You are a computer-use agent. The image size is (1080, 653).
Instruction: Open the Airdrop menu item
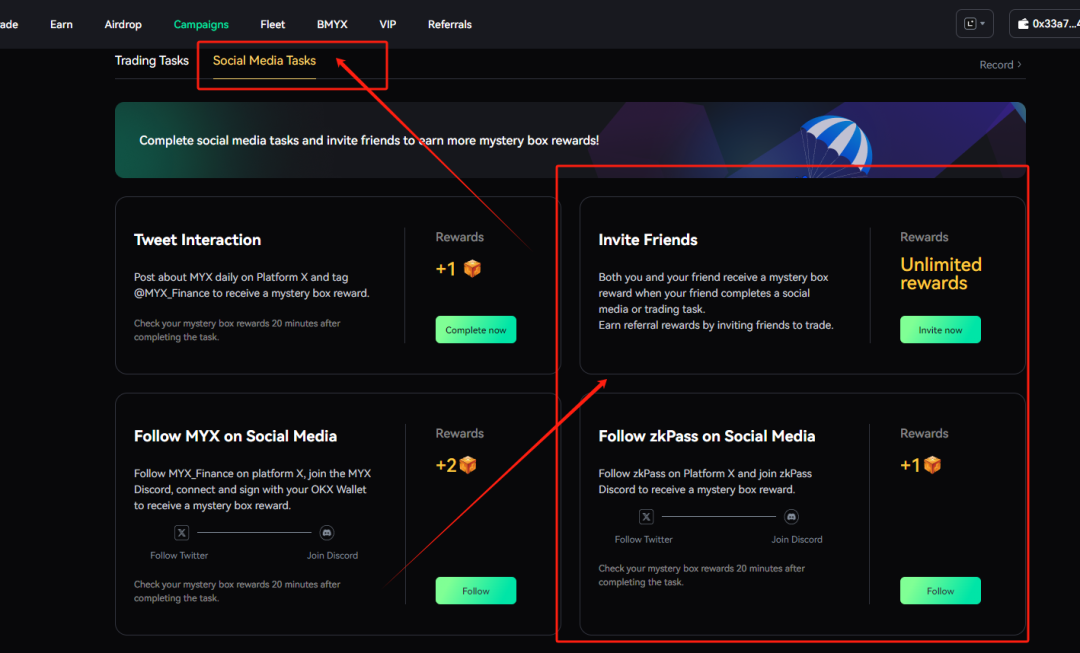click(x=123, y=24)
